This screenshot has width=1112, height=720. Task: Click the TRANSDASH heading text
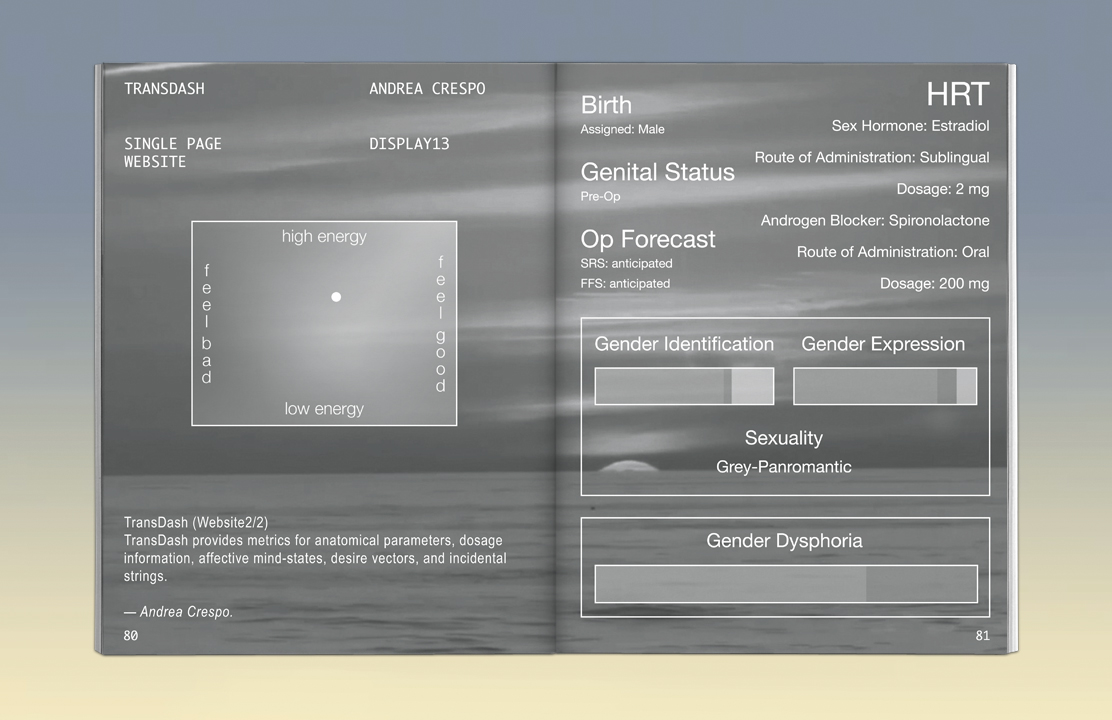164,89
